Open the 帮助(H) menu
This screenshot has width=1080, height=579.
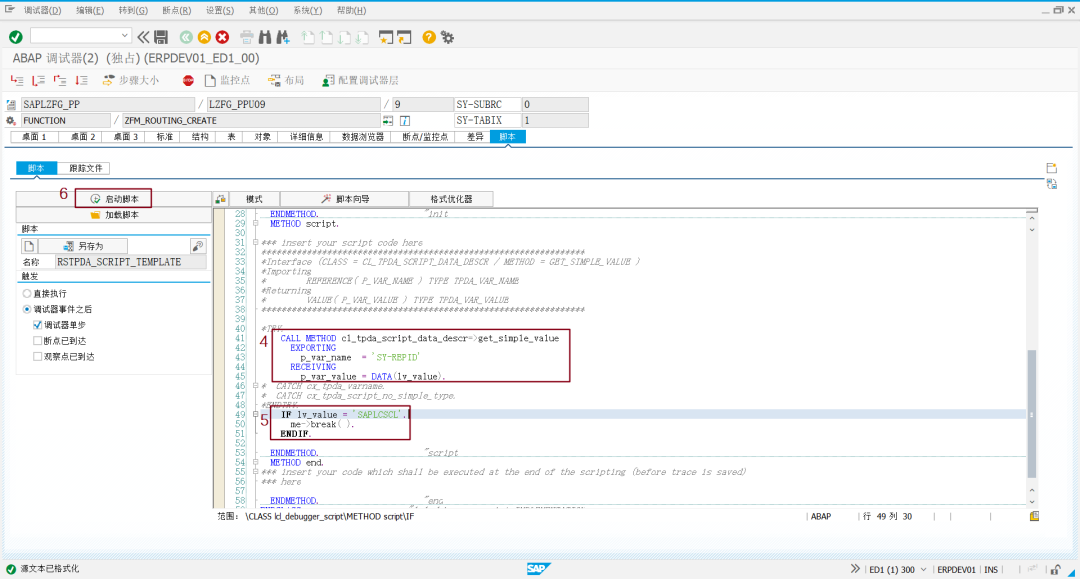(351, 10)
